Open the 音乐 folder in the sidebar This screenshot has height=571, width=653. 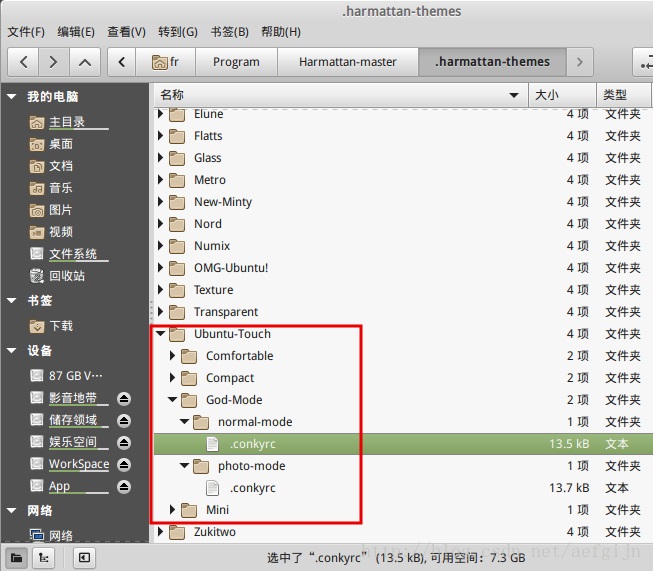pyautogui.click(x=60, y=188)
